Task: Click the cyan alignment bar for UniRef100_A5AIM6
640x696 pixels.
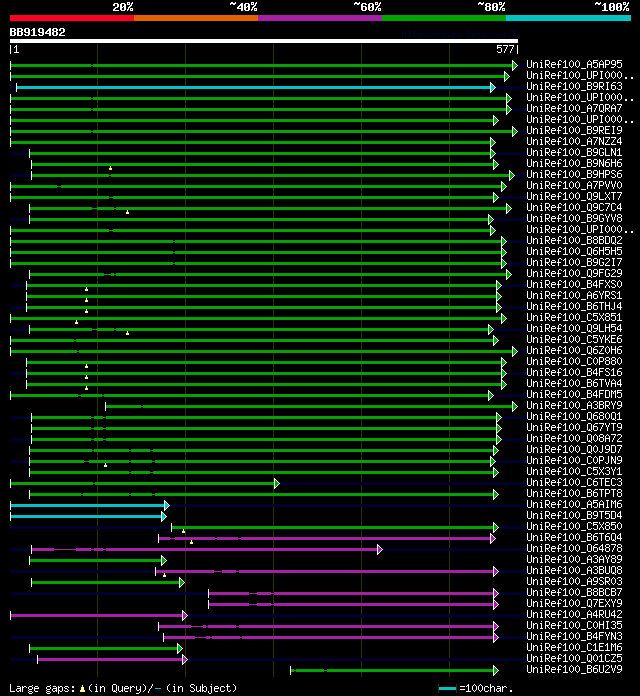Action: click(89, 506)
